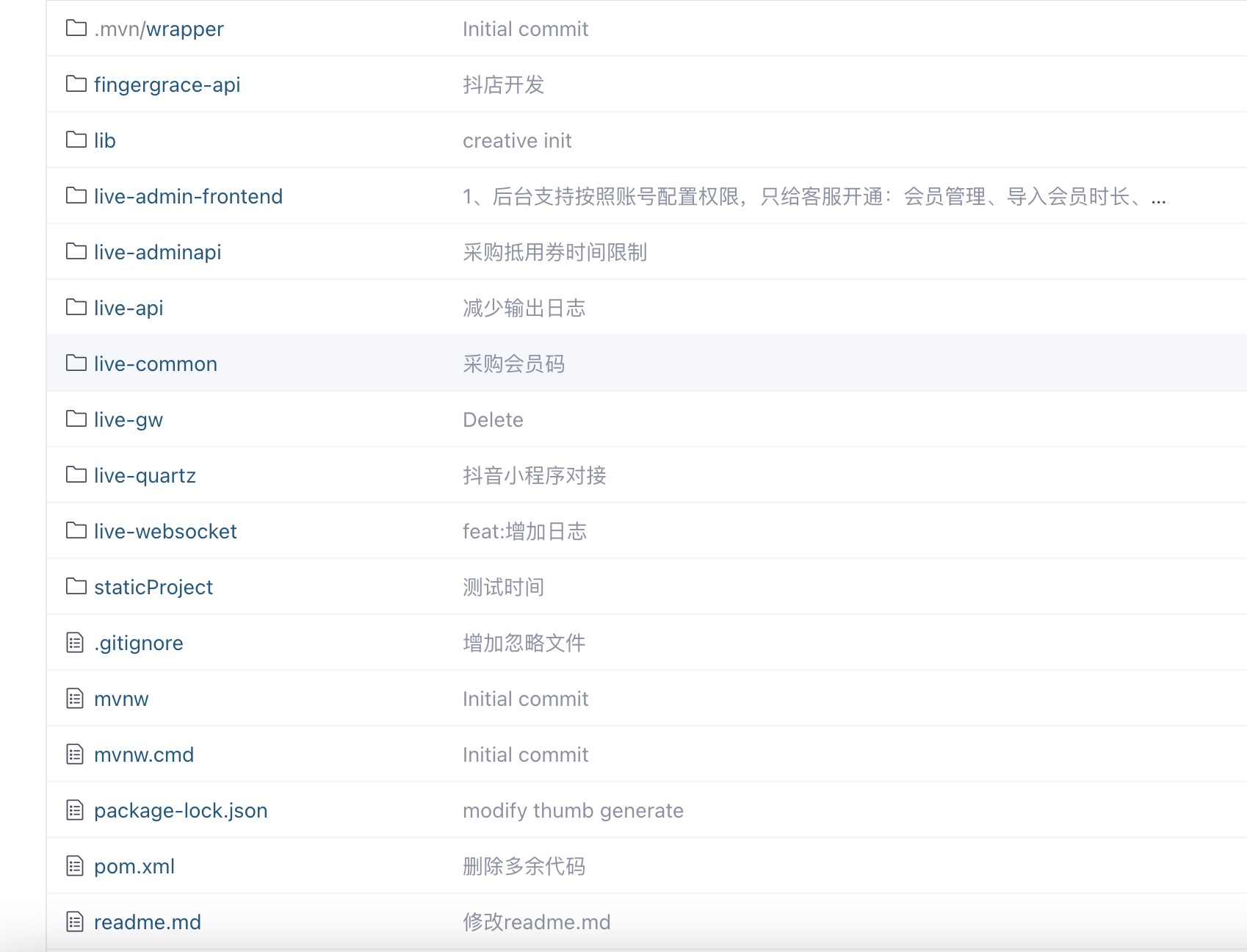This screenshot has width=1247, height=952.
Task: Click the folder icon beside live-gw
Action: 76,419
